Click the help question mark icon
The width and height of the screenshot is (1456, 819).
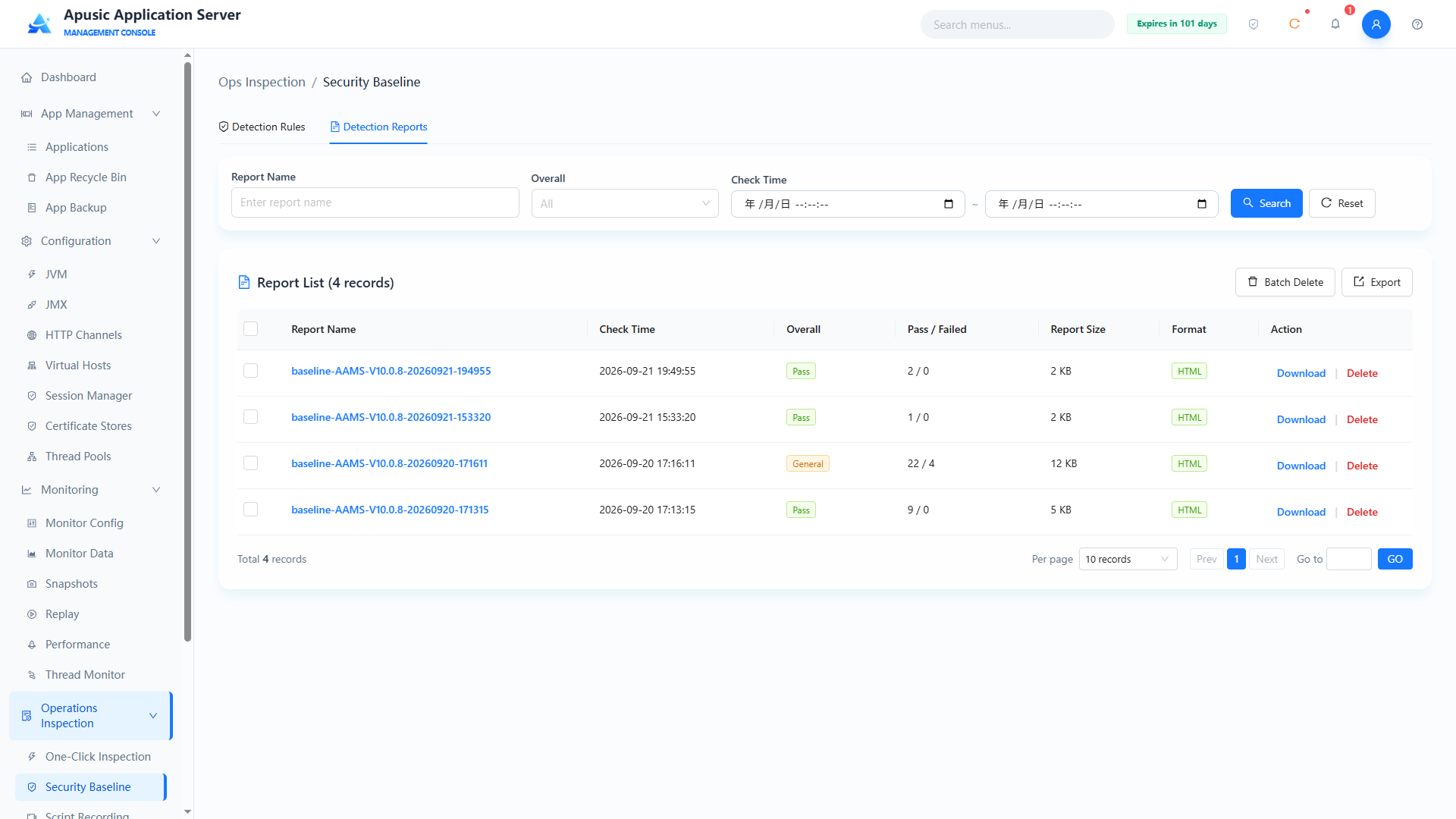1417,24
